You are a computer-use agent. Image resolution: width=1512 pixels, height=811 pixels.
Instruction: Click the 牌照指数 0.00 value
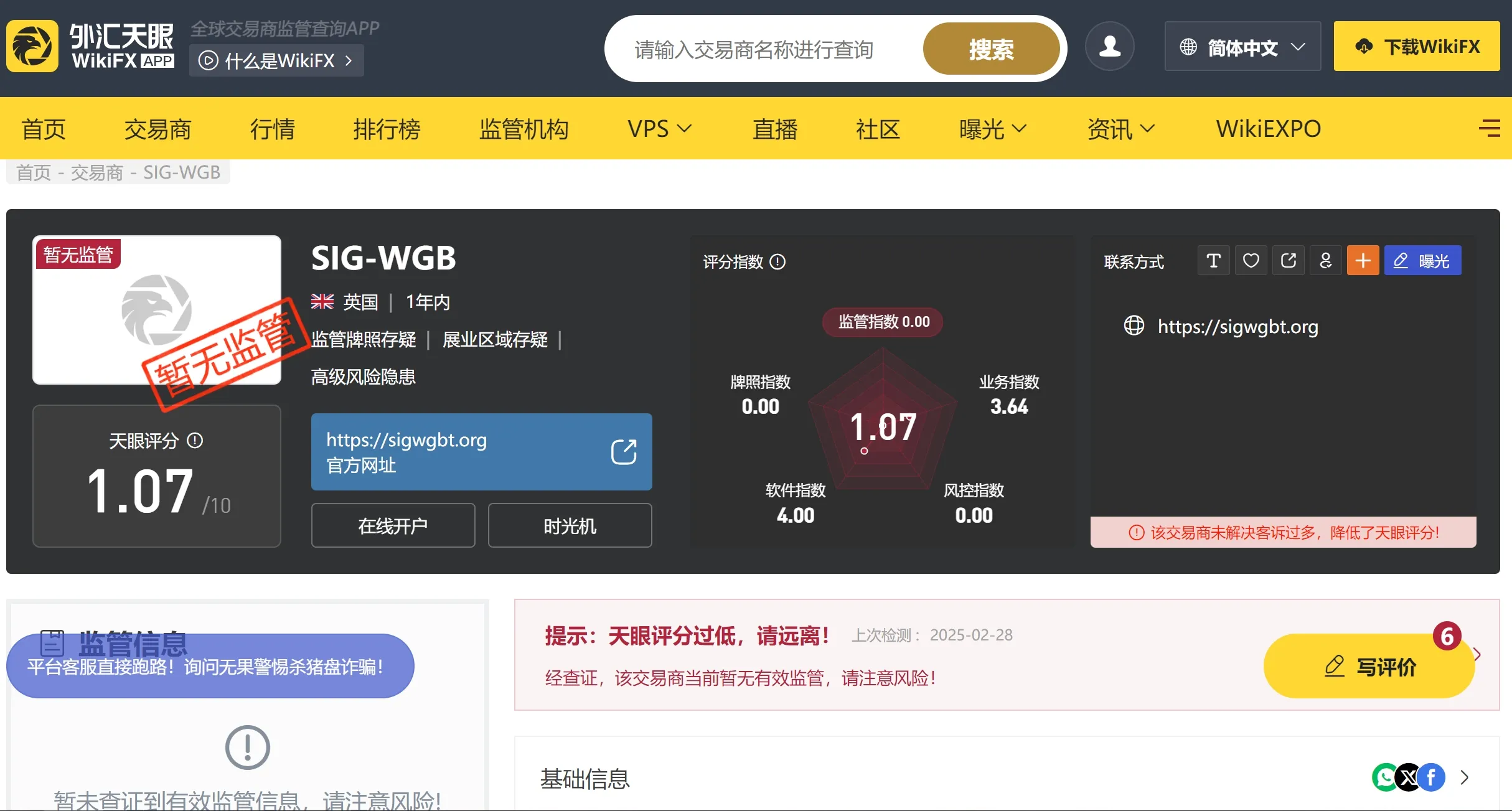tap(760, 406)
